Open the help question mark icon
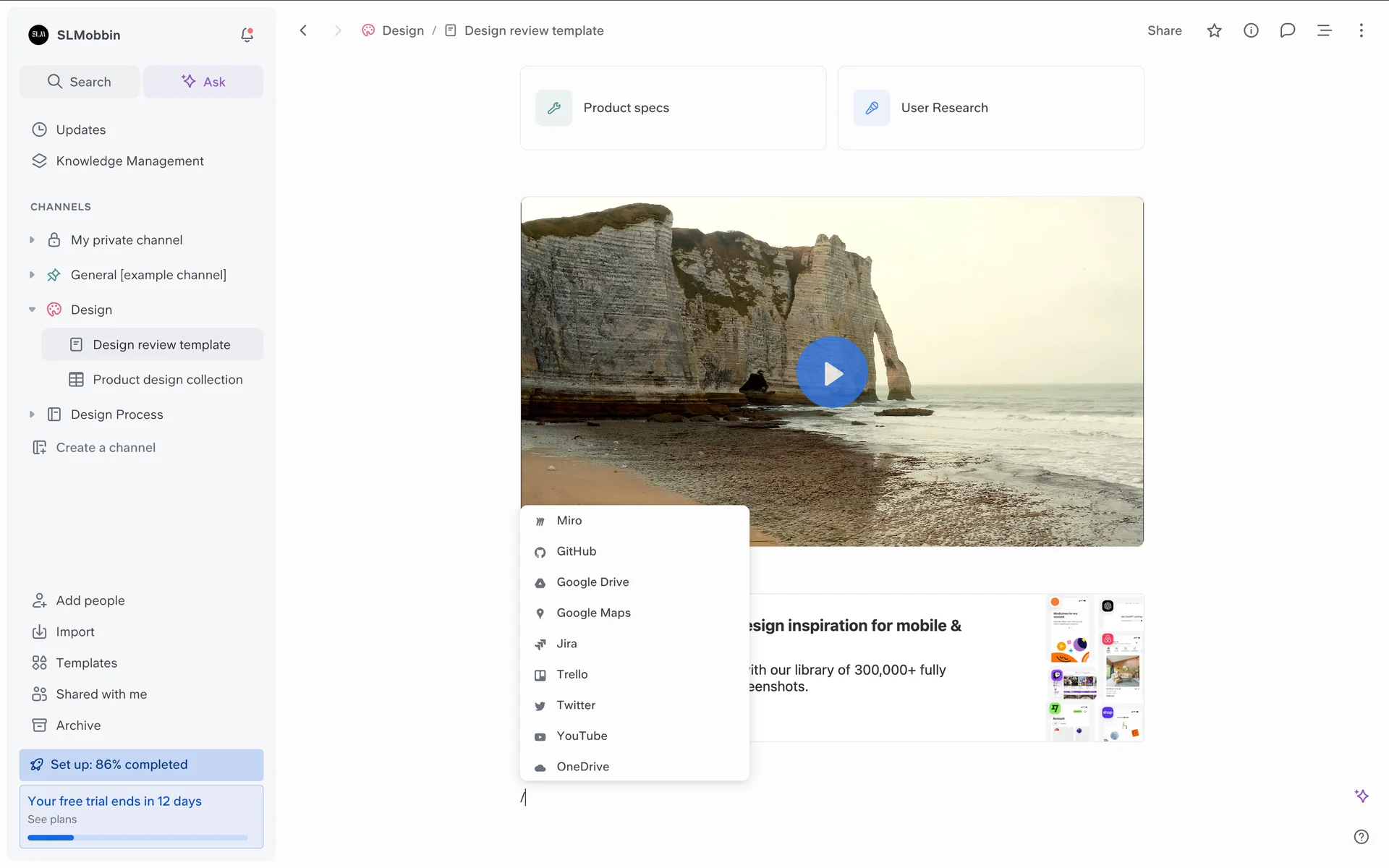 tap(1361, 837)
